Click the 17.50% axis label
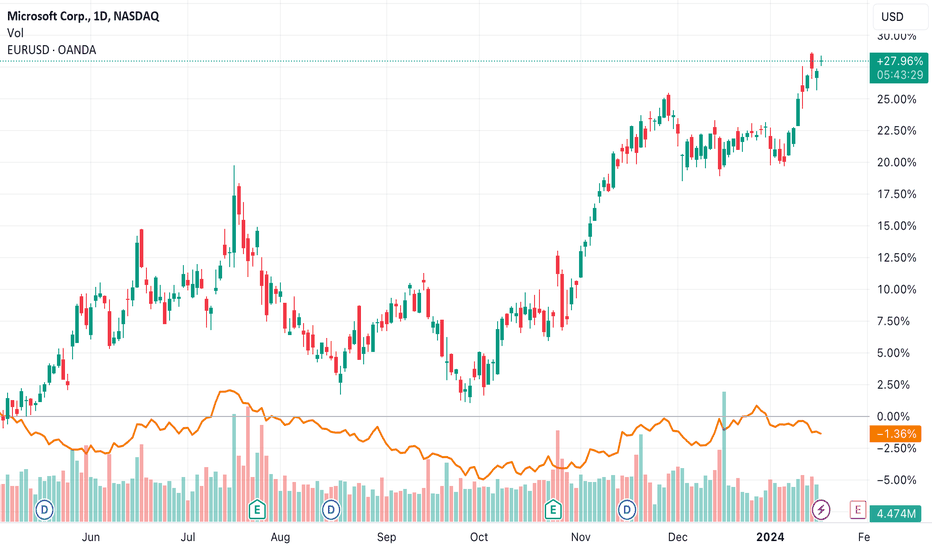Image resolution: width=932 pixels, height=550 pixels. coord(896,194)
